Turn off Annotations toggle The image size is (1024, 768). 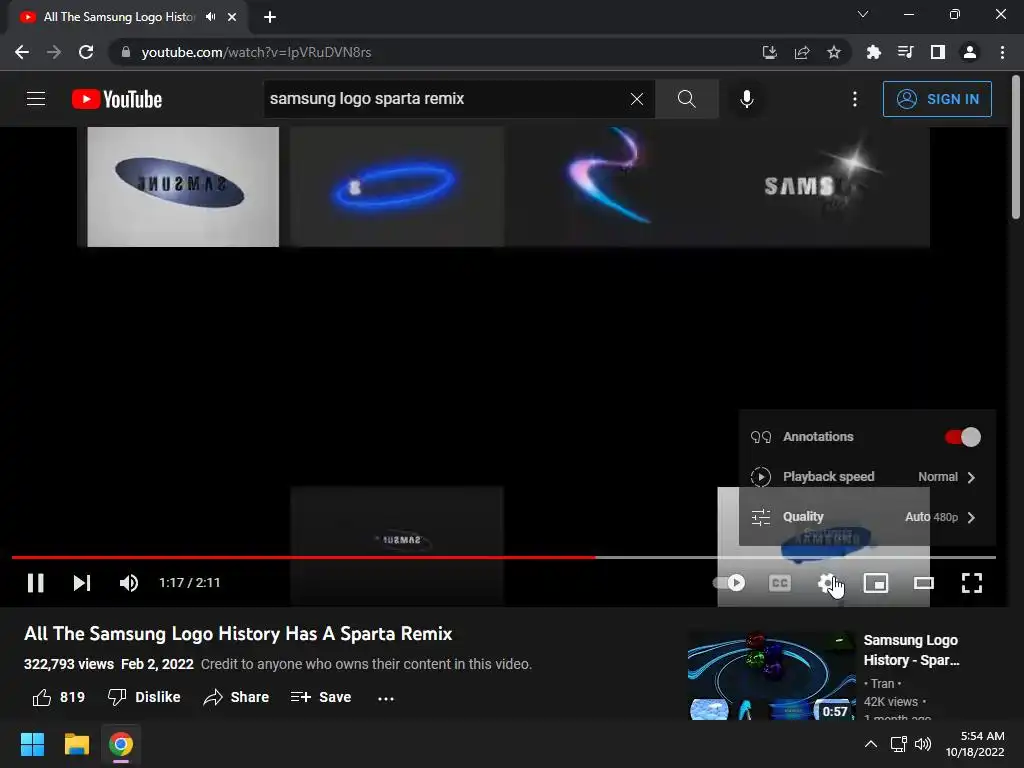coord(963,437)
